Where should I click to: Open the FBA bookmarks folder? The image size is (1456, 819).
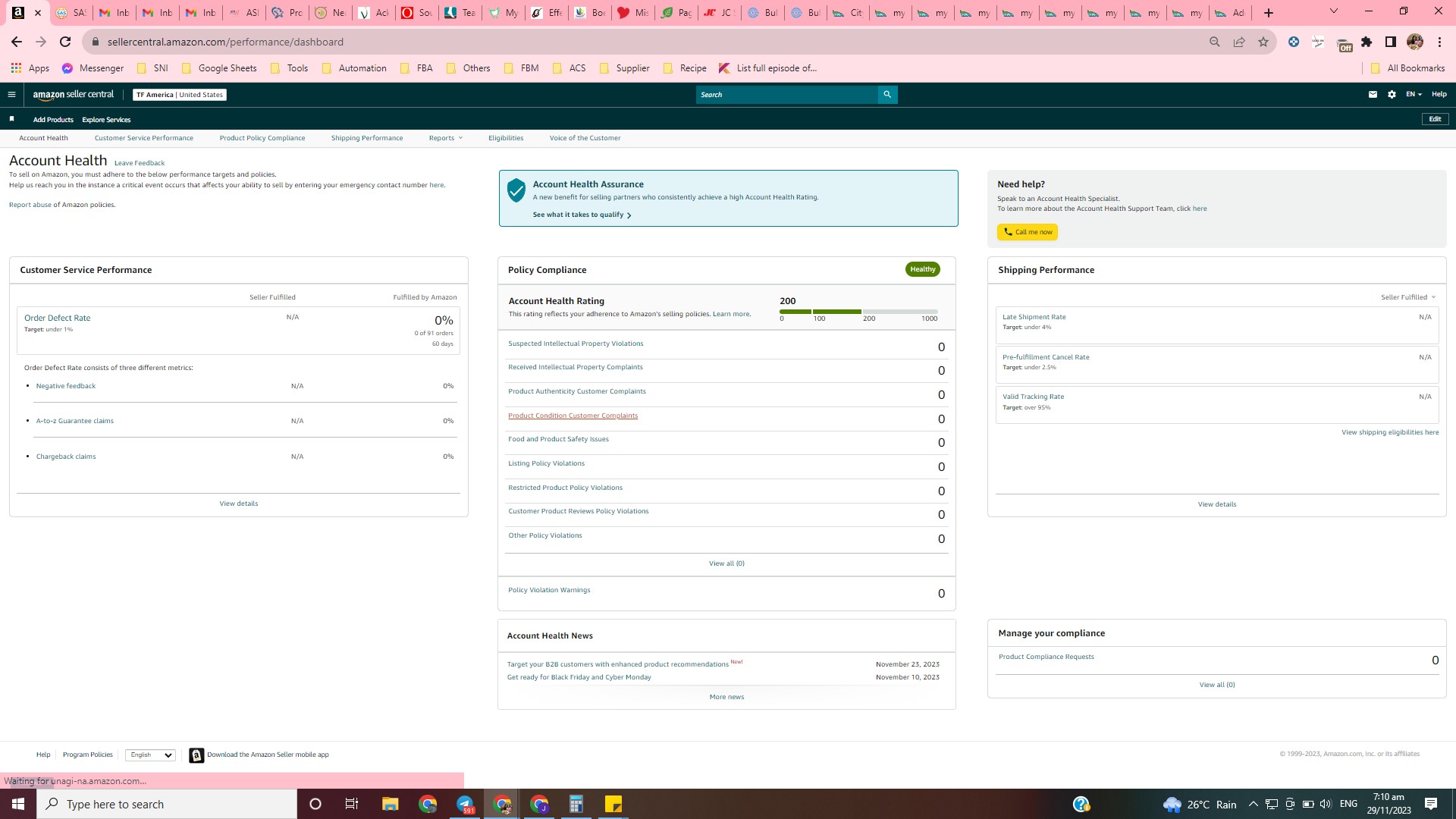(x=416, y=68)
